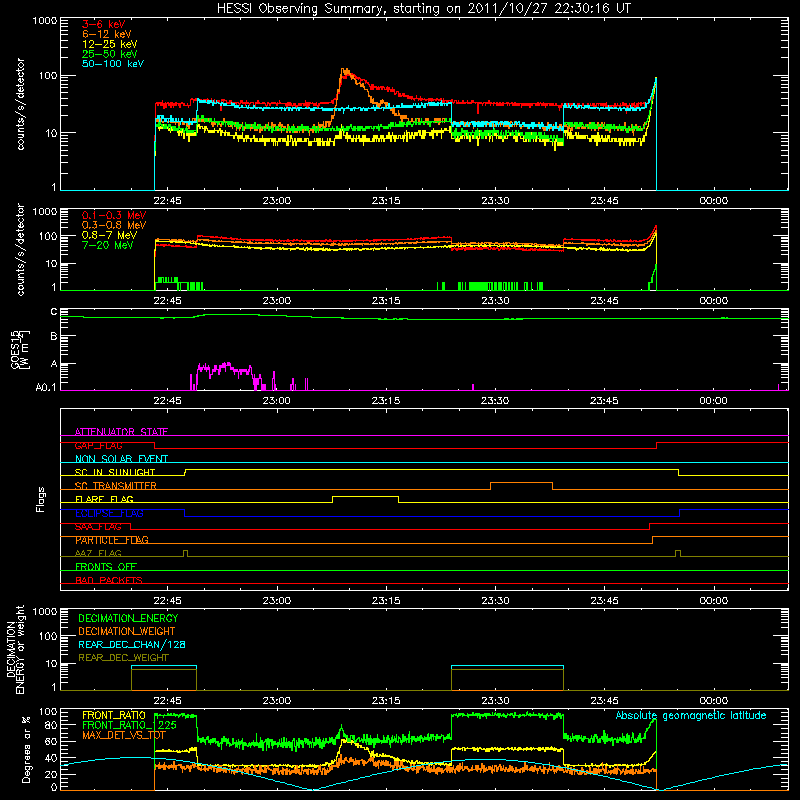Click the 22:45 tick under the top plot
The width and height of the screenshot is (800, 800).
tap(167, 201)
